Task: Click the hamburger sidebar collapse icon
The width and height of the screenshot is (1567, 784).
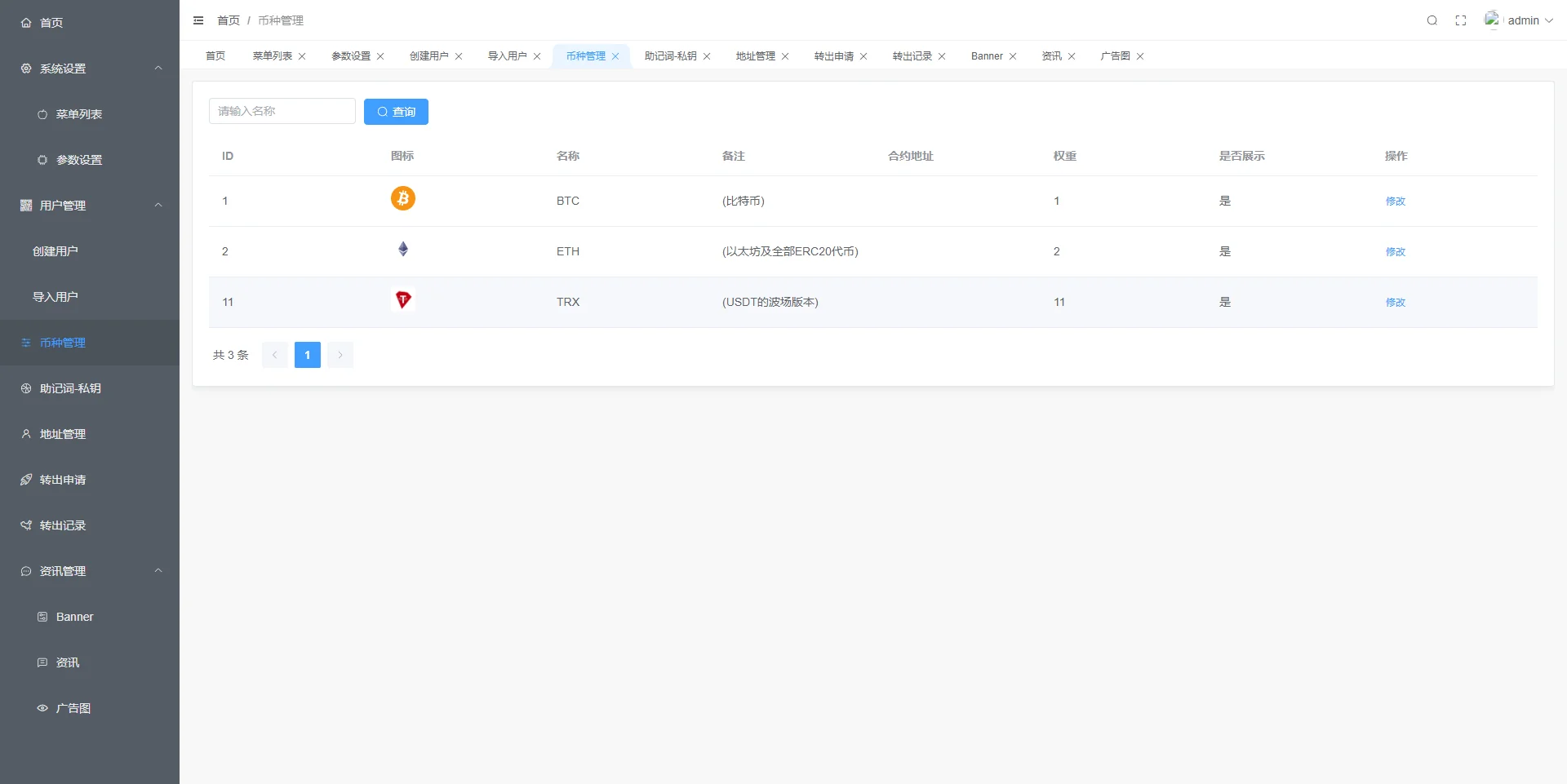Action: (198, 20)
